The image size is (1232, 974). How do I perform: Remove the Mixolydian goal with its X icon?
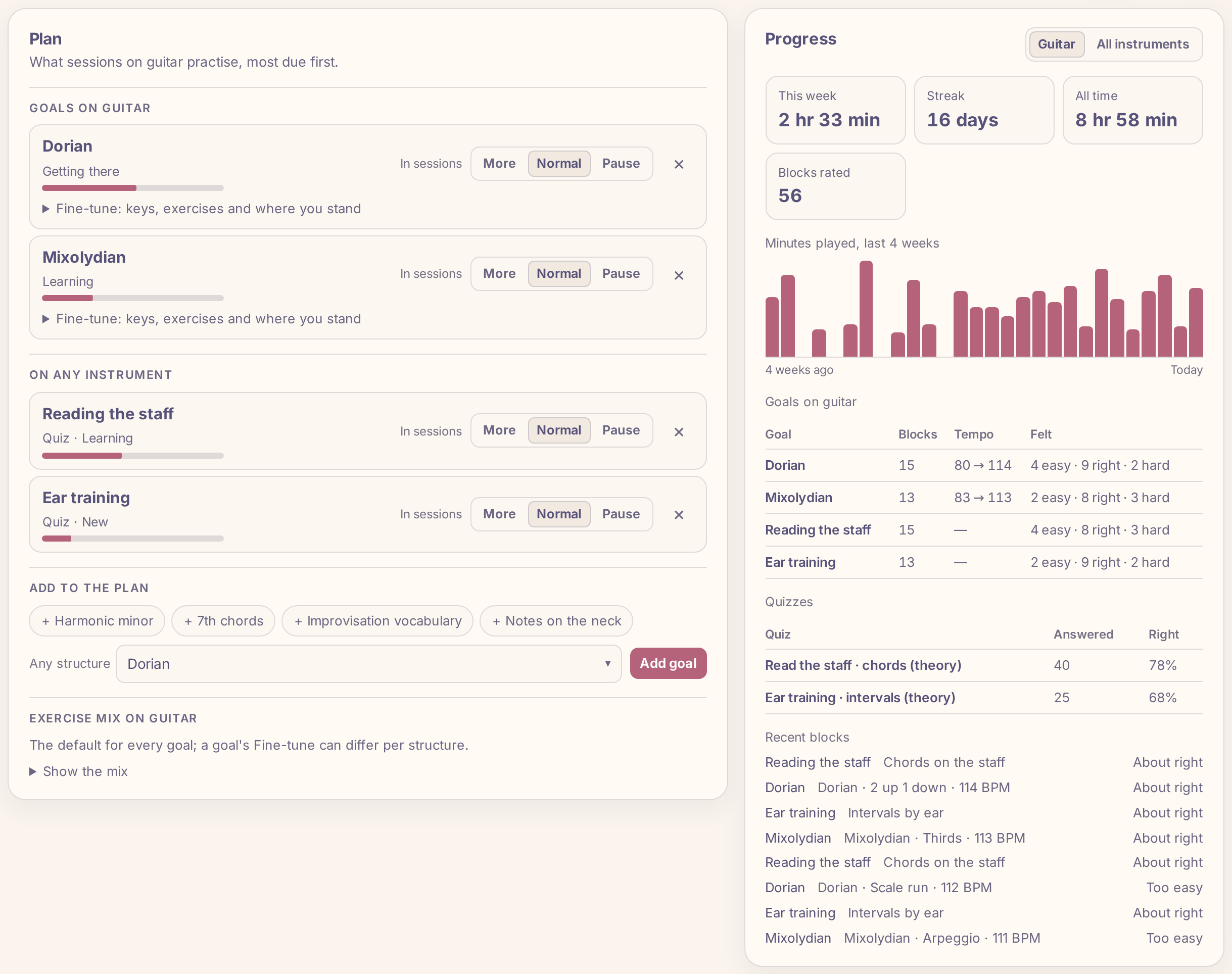click(x=679, y=275)
